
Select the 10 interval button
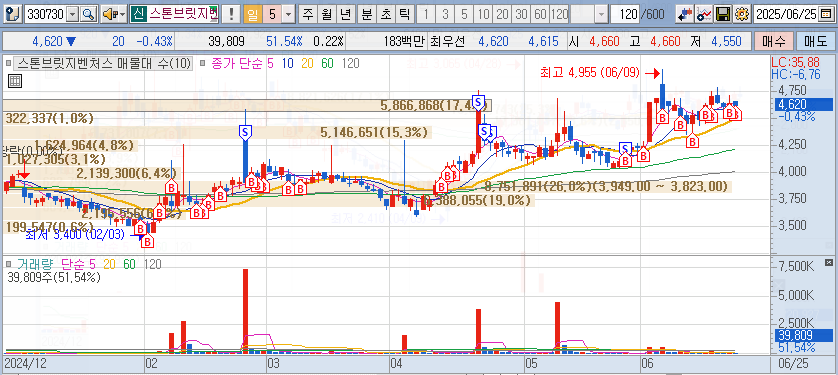483,14
